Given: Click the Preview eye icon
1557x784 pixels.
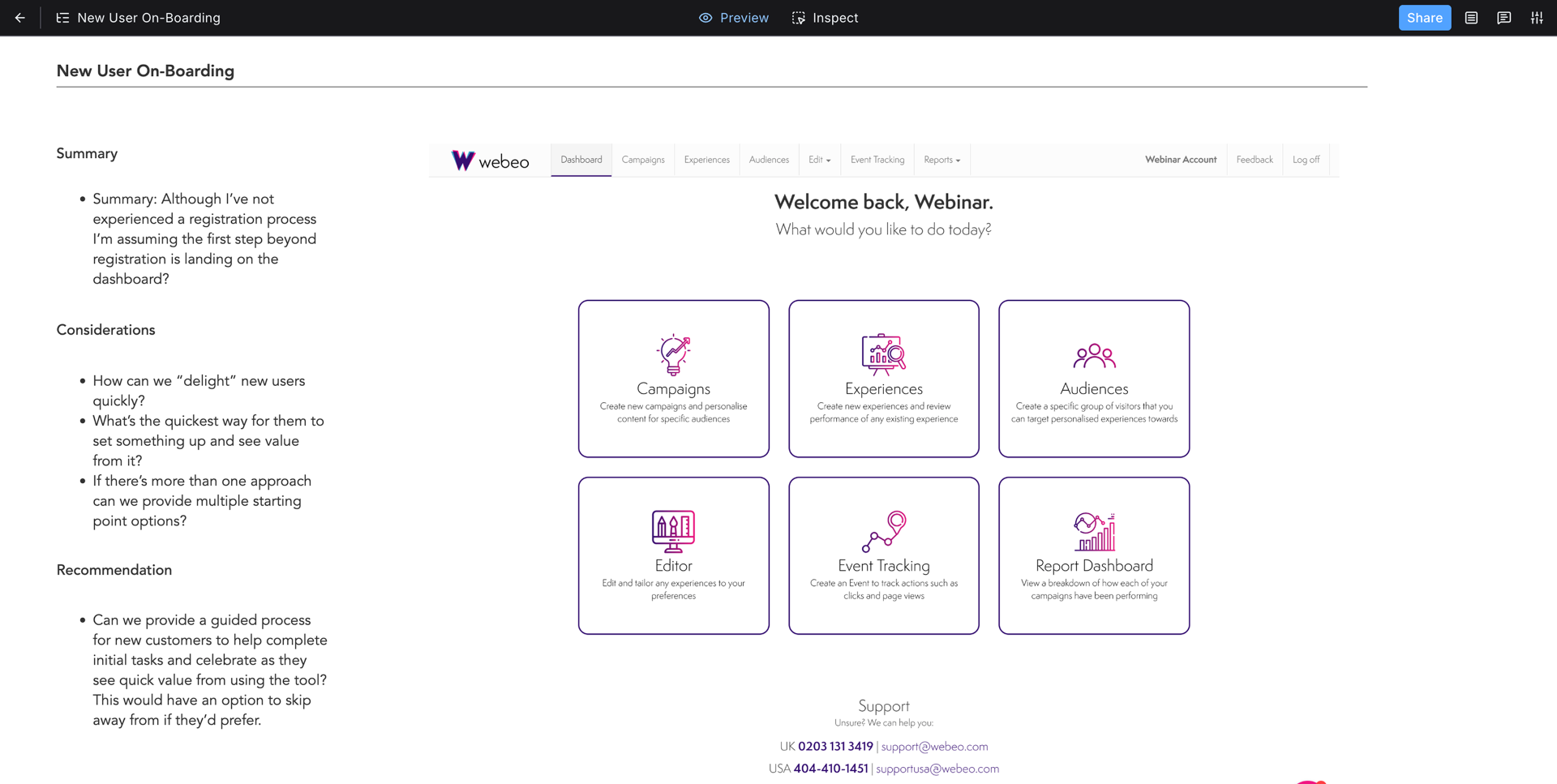Looking at the screenshot, I should [706, 18].
